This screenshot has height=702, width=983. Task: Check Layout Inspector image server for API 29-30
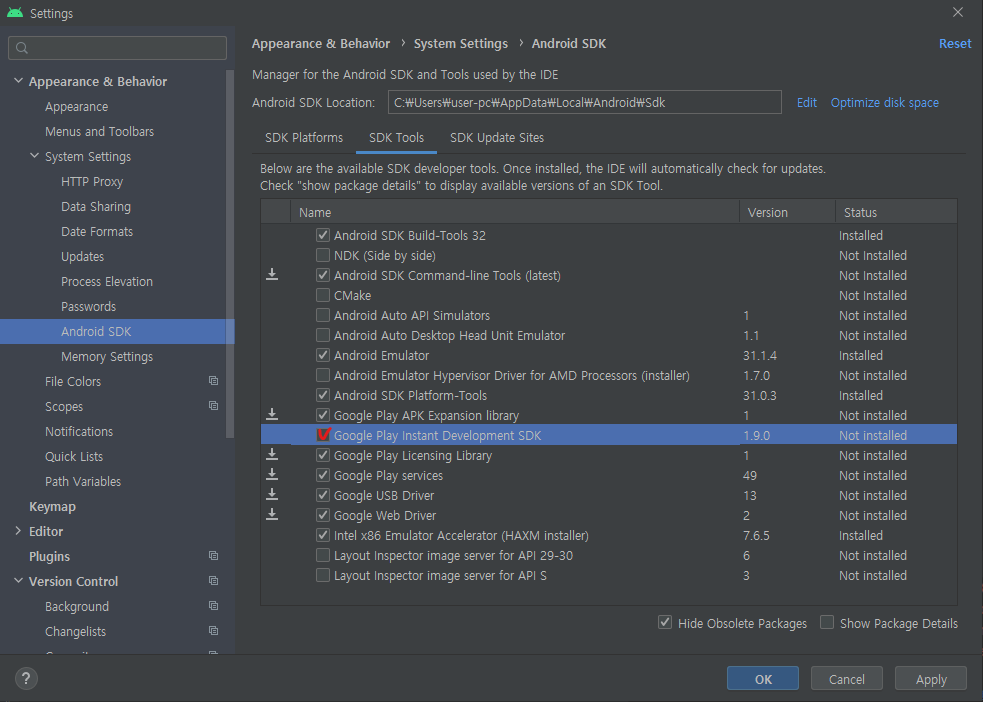(x=323, y=555)
